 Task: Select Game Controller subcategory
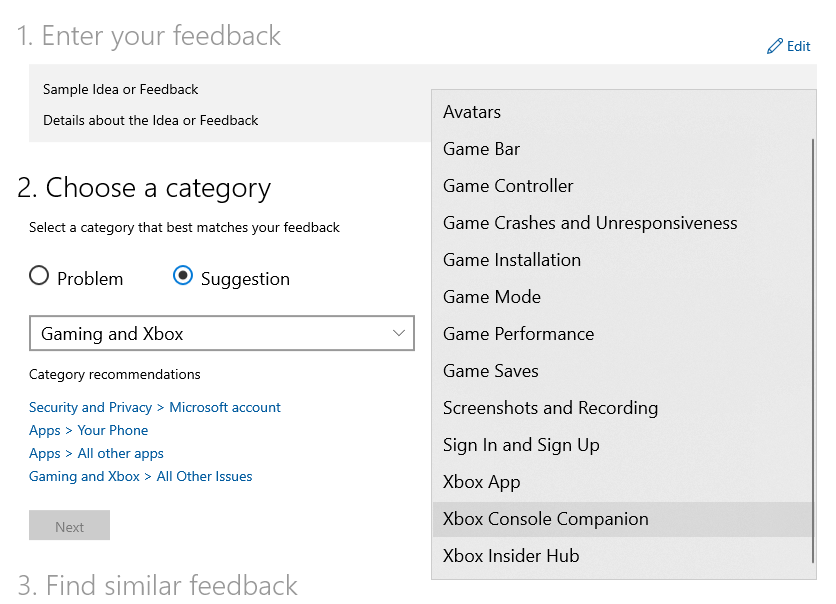622,186
